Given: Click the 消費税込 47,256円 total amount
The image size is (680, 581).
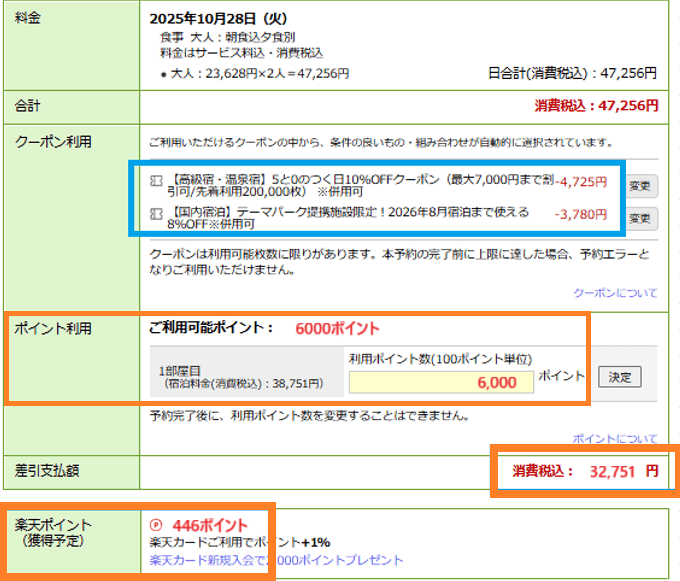Looking at the screenshot, I should pyautogui.click(x=596, y=104).
